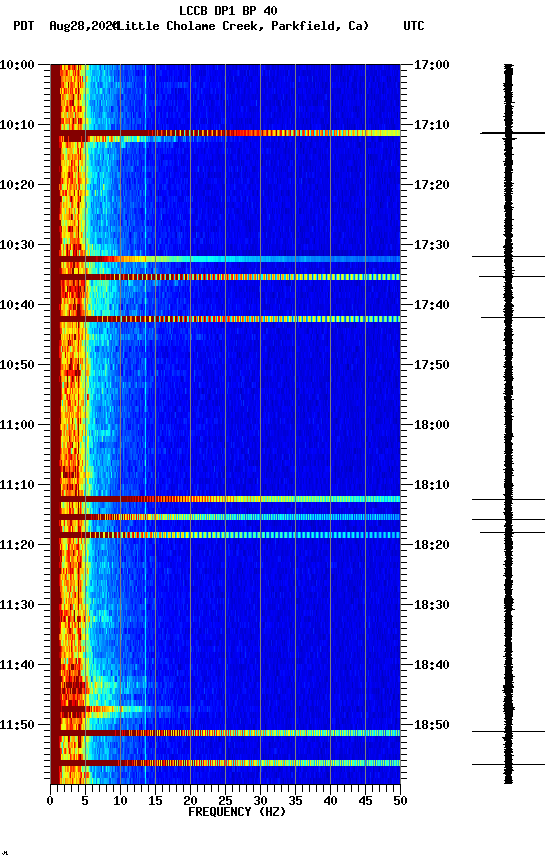The image size is (552, 864).
Task: Click the "17:40" UTC time label
Action: (431, 305)
